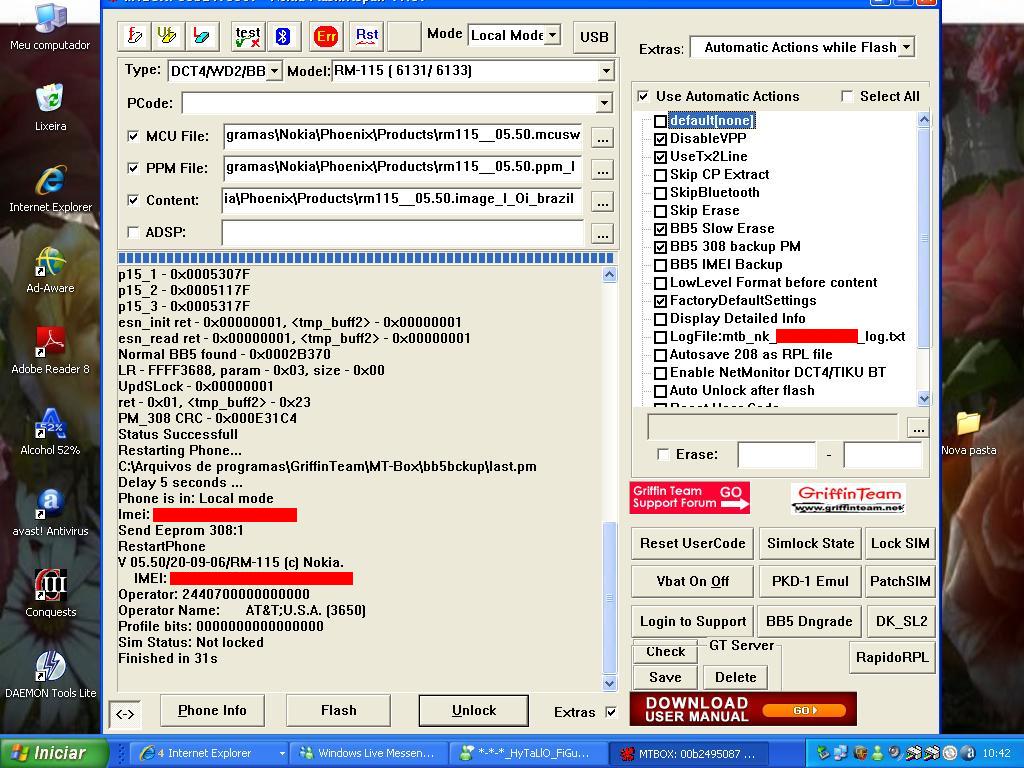The height and width of the screenshot is (768, 1024).
Task: Select DAEMON Tools Lite desktop icon
Action: click(x=50, y=675)
